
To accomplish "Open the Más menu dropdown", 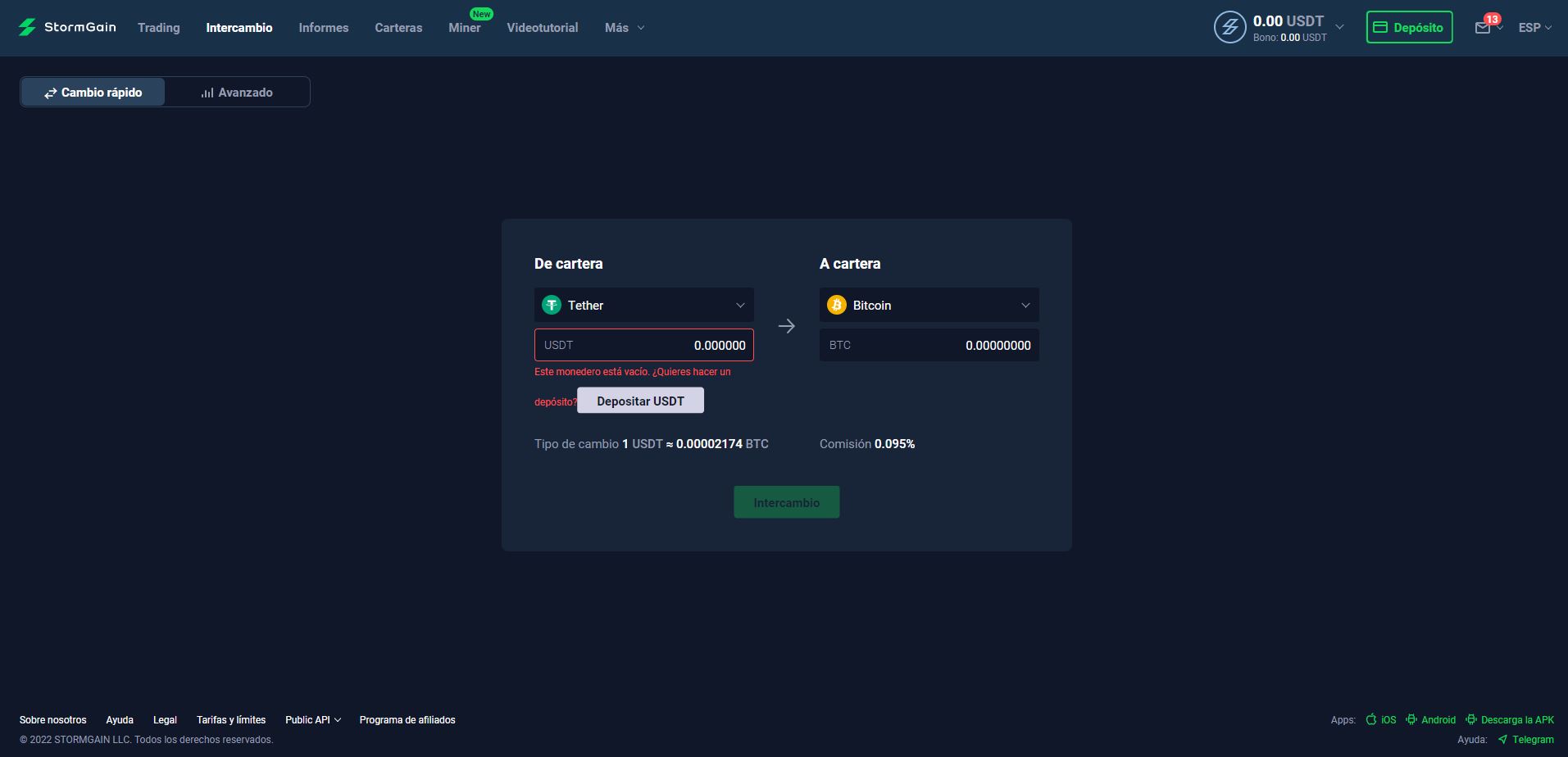I will pyautogui.click(x=625, y=28).
